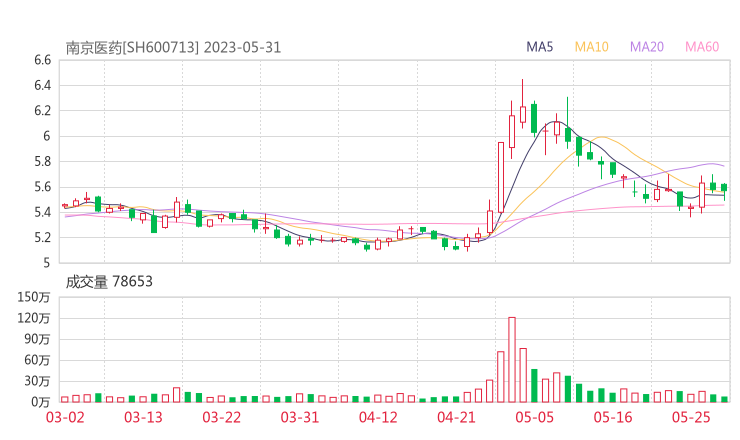
Task: Click the 5.2 price axis label
Action: tap(42, 237)
